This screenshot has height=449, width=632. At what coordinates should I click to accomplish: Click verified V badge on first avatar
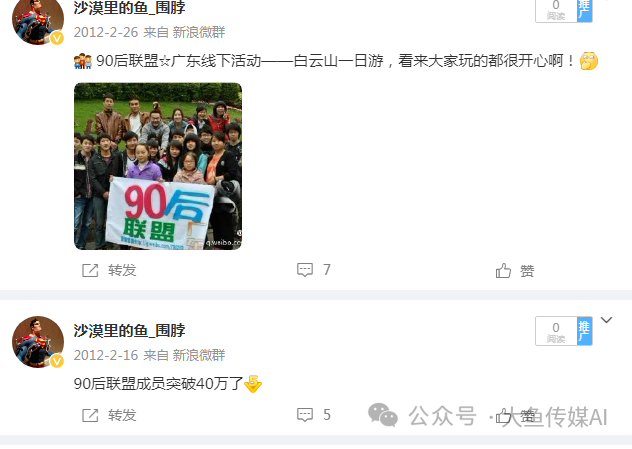coord(57,38)
